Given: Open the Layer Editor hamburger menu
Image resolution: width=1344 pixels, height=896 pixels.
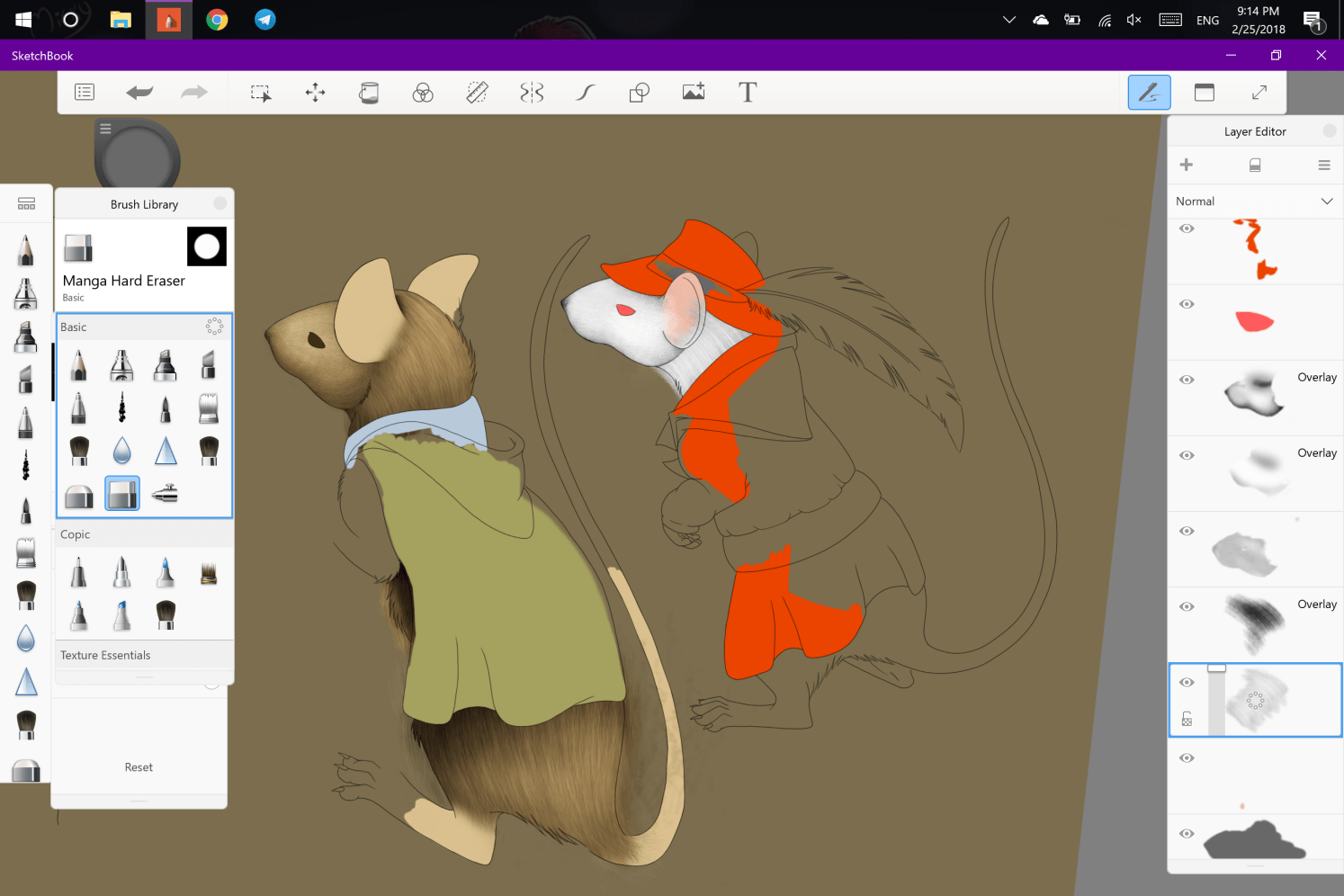Looking at the screenshot, I should [x=1323, y=165].
